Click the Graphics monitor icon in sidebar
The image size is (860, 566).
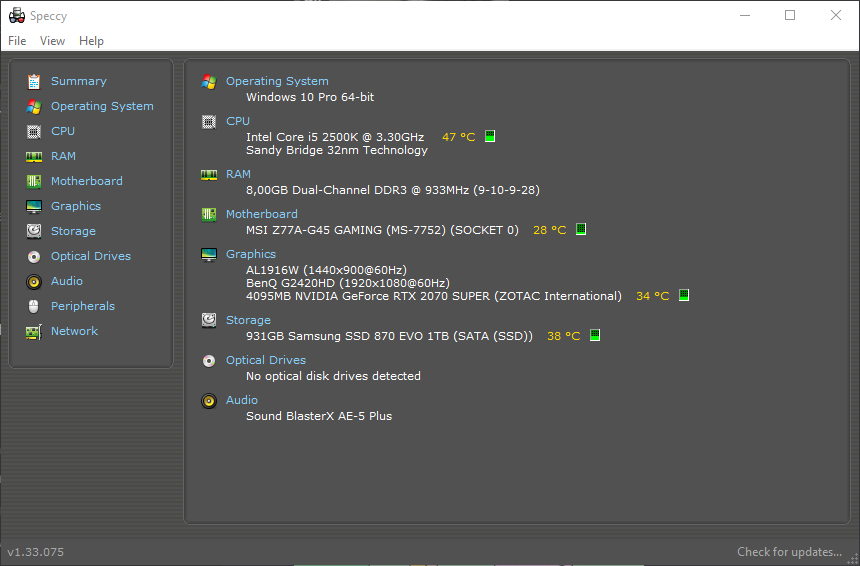34,207
